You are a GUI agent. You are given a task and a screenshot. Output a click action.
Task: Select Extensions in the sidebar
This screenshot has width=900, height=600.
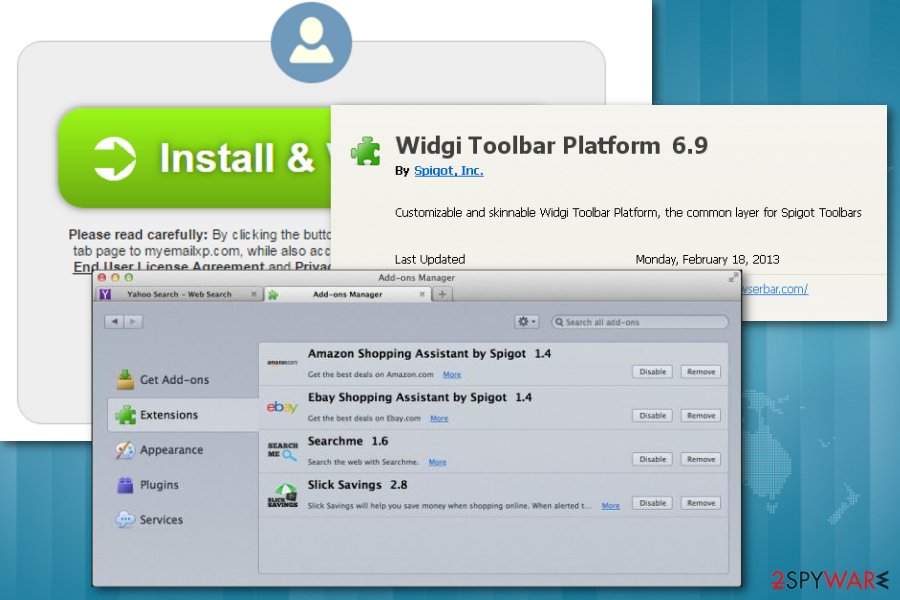(x=183, y=415)
